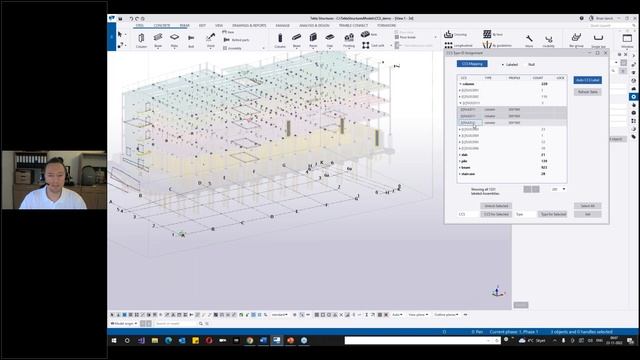The image size is (640, 360).
Task: Switch to the TRIMBLE CONNECT tab
Action: [x=353, y=26]
